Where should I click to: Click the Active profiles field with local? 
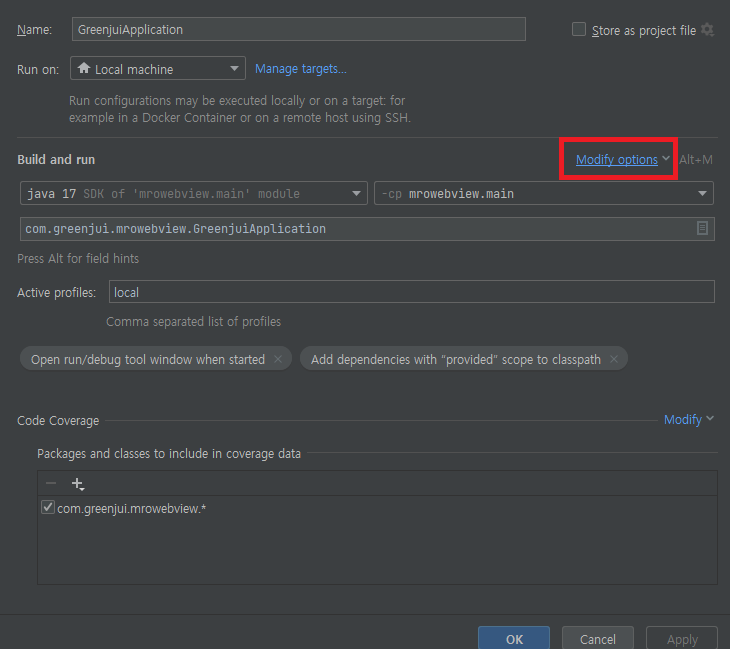(x=412, y=292)
